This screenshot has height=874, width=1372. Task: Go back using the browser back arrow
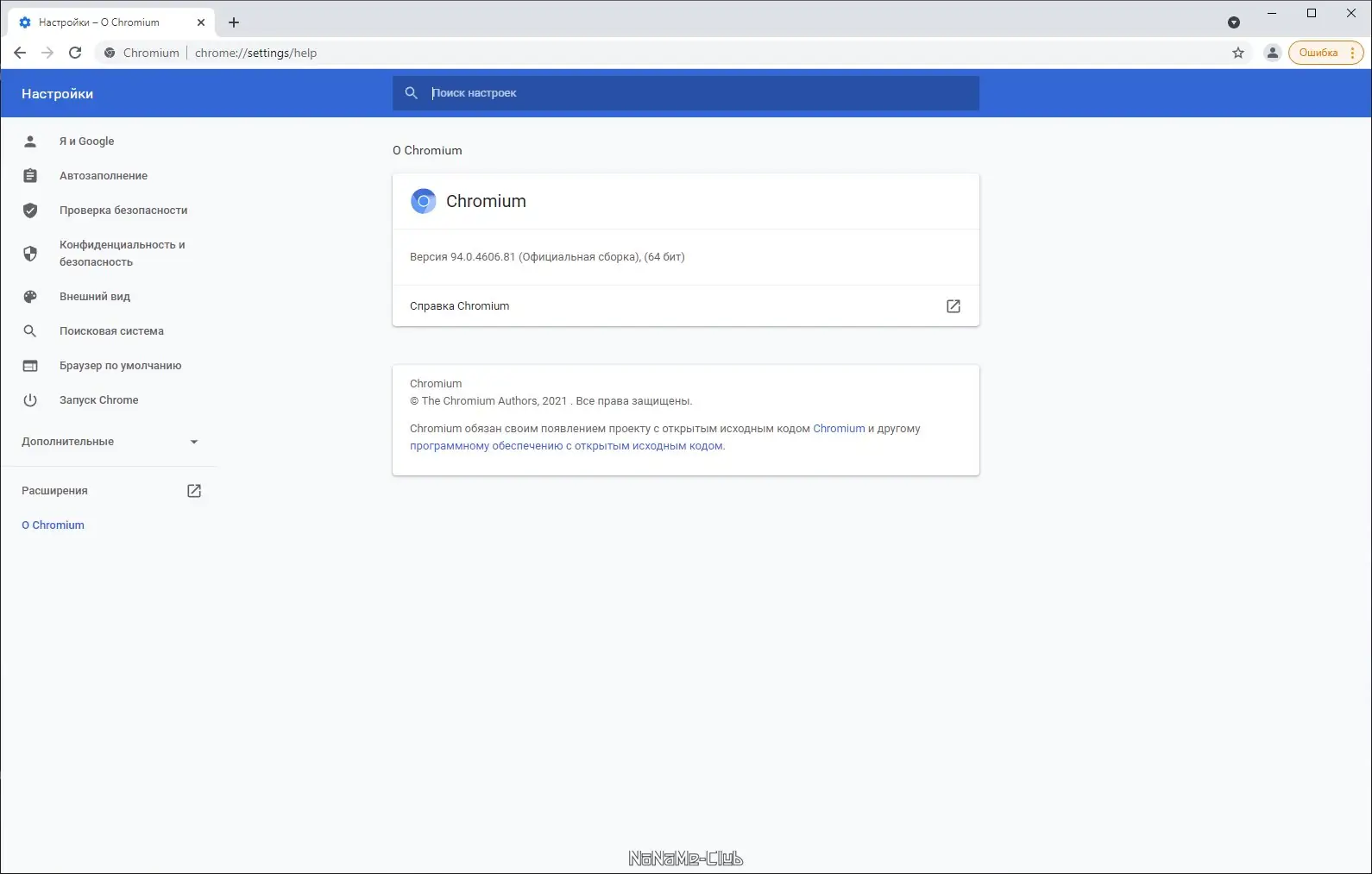20,53
